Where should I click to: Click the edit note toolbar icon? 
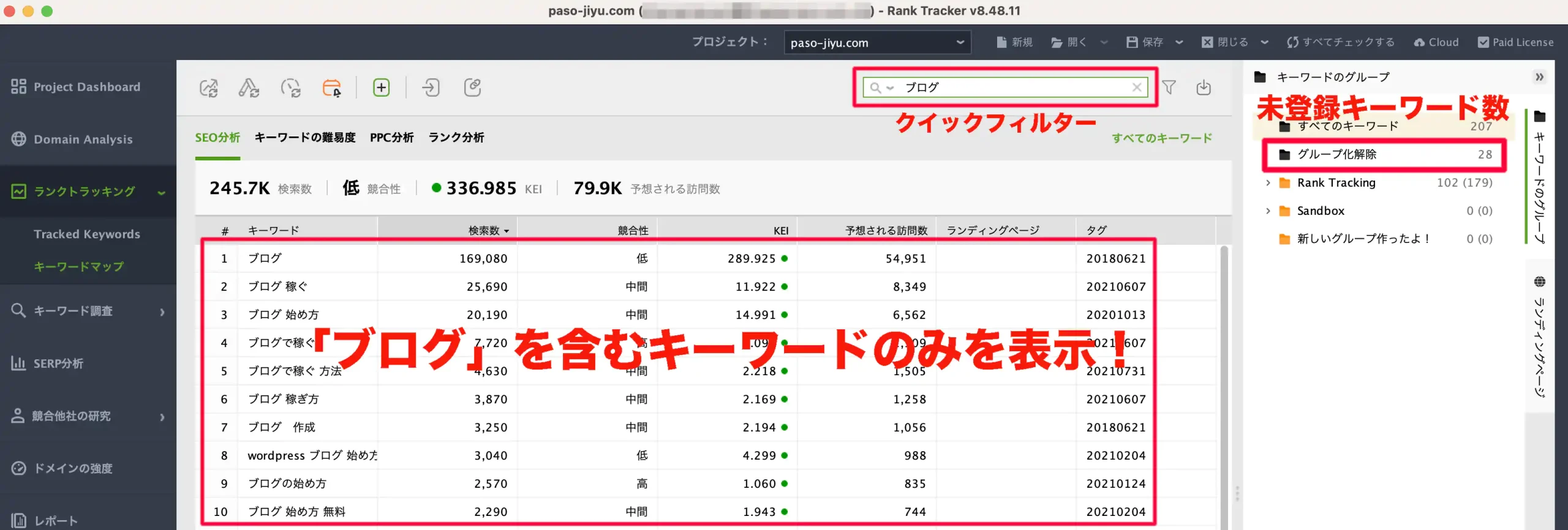(472, 88)
